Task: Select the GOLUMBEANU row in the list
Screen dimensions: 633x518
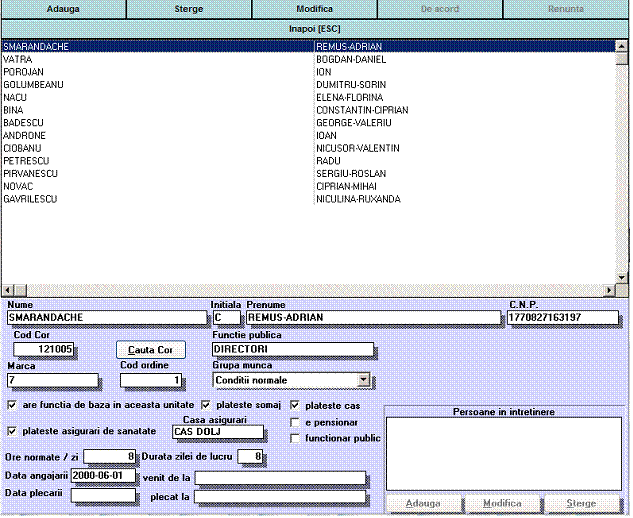Action: (x=33, y=85)
